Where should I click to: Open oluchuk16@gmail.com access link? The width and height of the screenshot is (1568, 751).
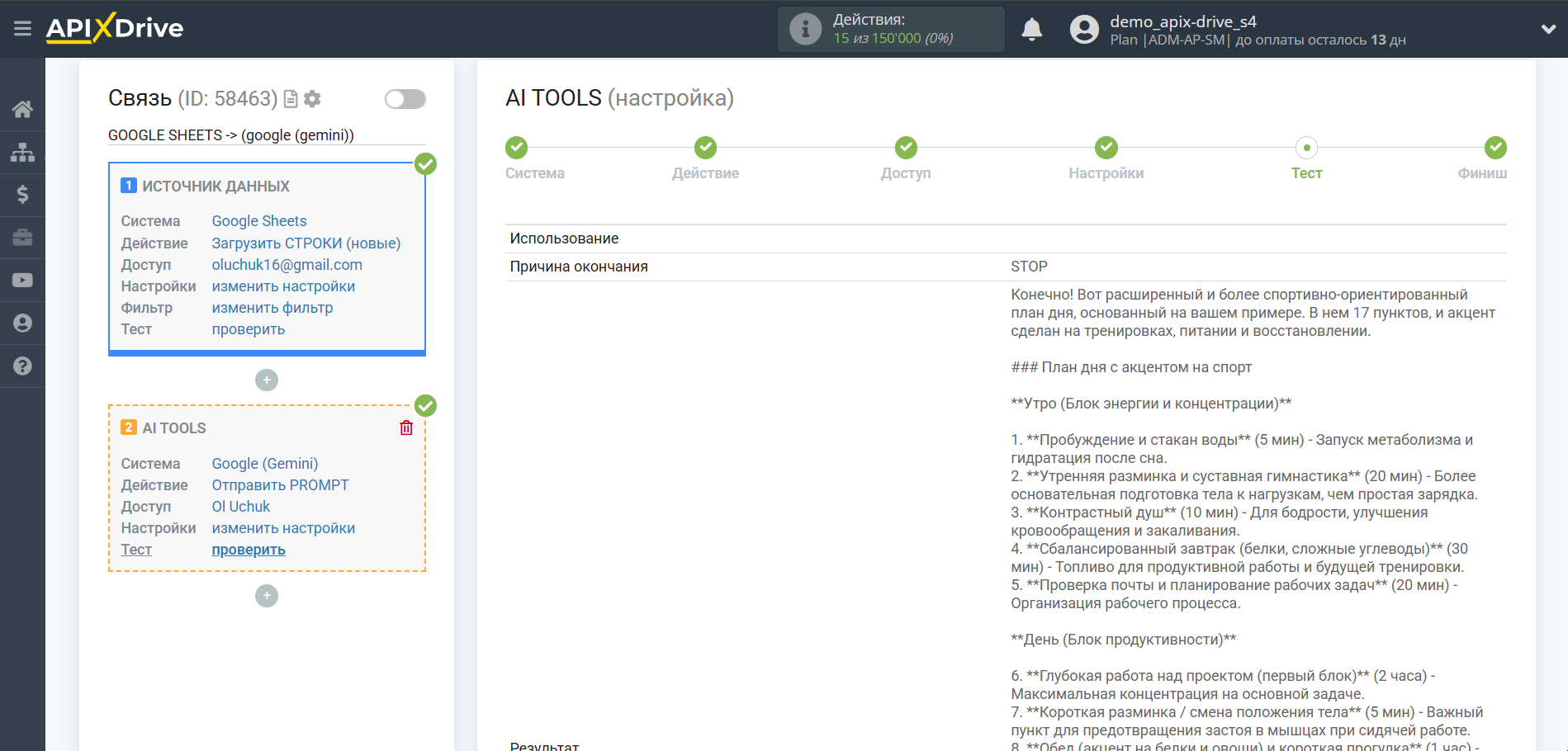click(x=287, y=265)
